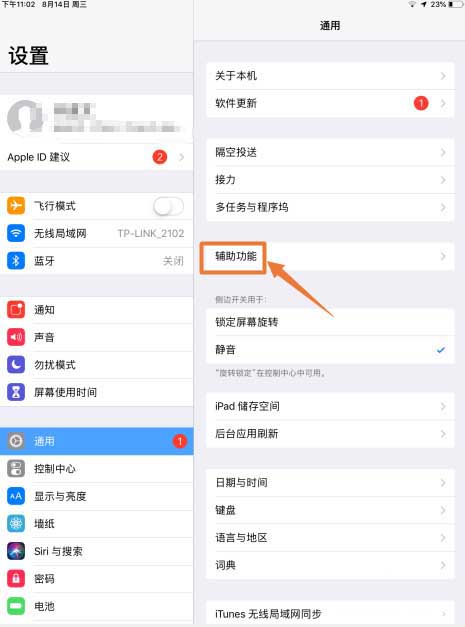Expand the Apple ID 建议 chevron
The width and height of the screenshot is (465, 627).
(182, 157)
